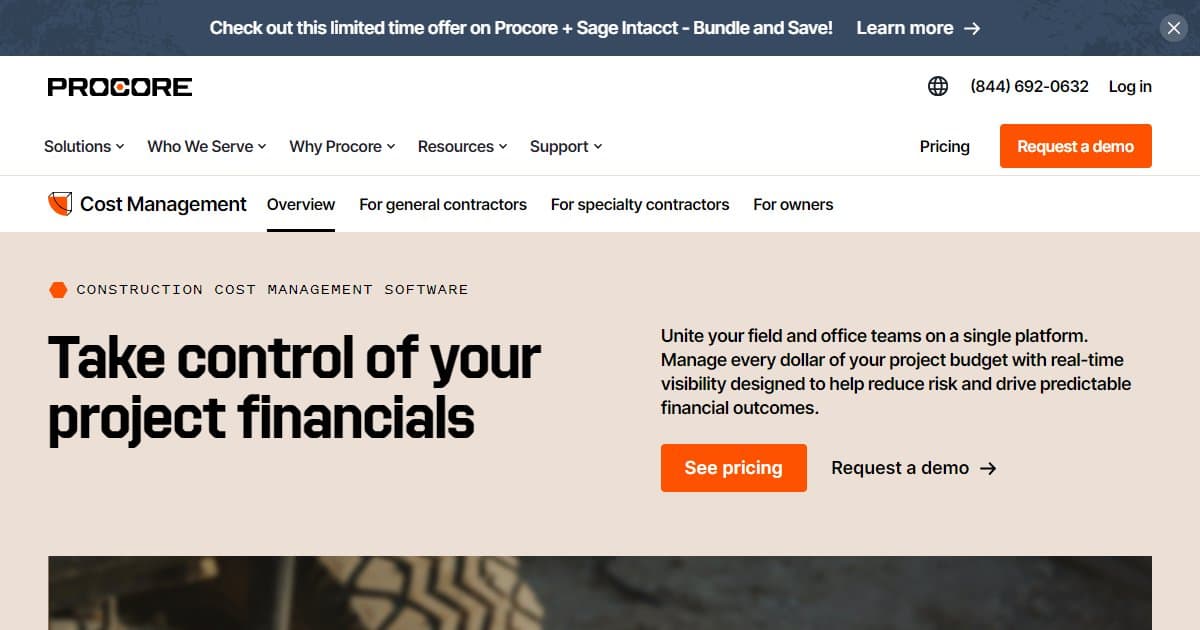Switch to the For general contractors tab
The width and height of the screenshot is (1200, 630).
[x=443, y=204]
